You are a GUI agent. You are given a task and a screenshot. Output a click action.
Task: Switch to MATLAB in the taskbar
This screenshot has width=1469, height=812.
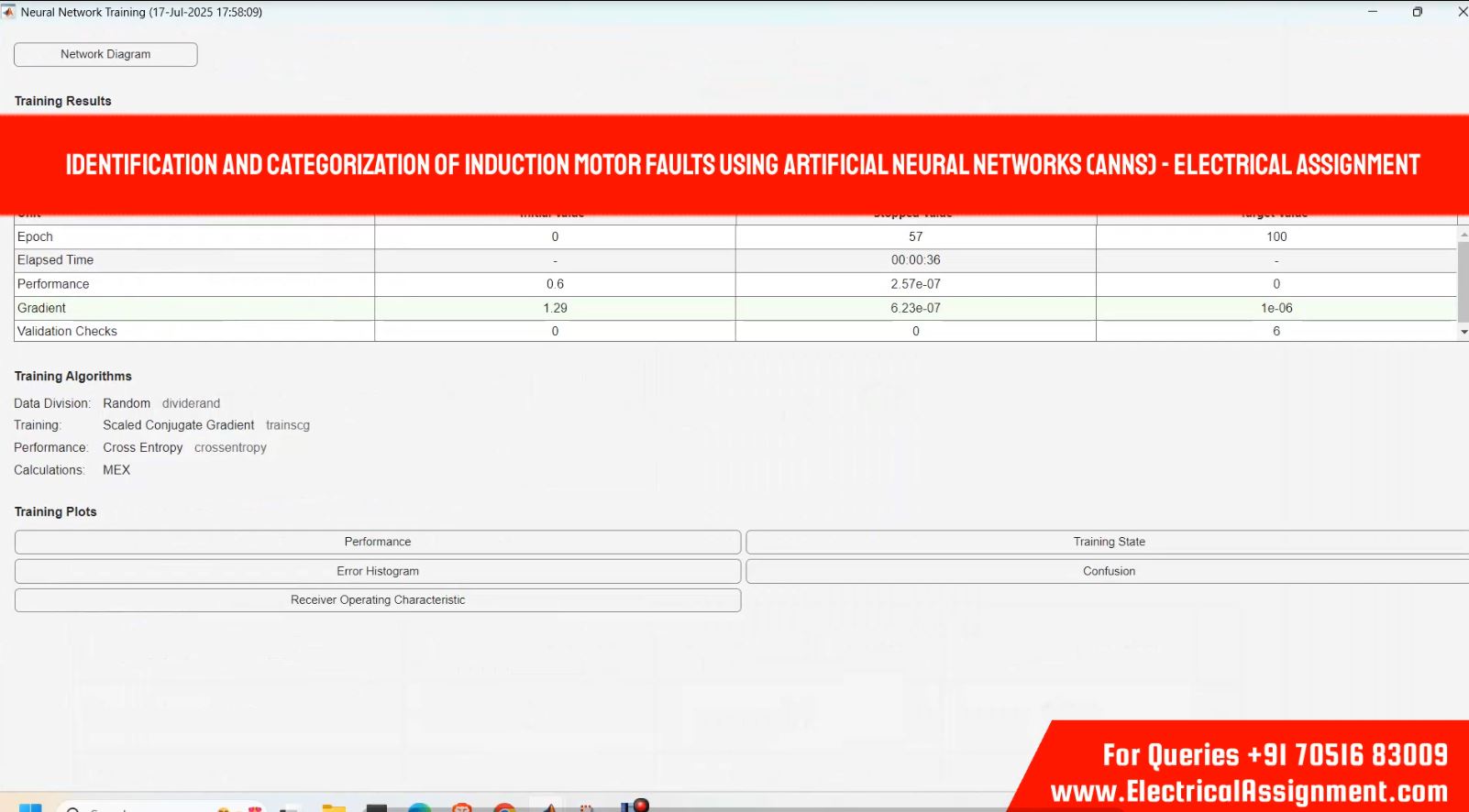(548, 807)
